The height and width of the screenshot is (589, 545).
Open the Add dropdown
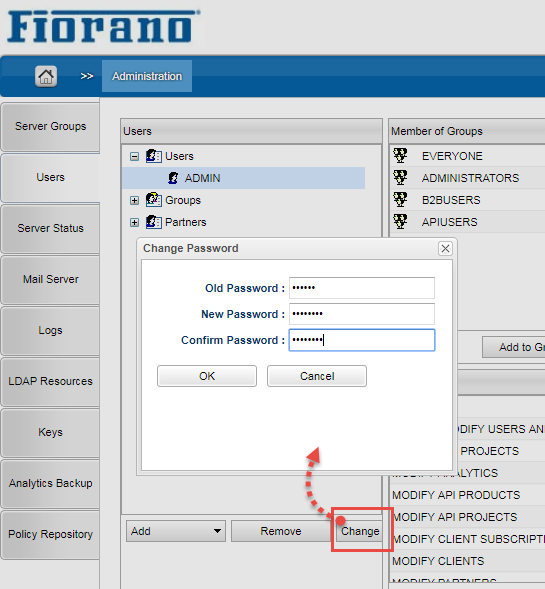pyautogui.click(x=176, y=531)
